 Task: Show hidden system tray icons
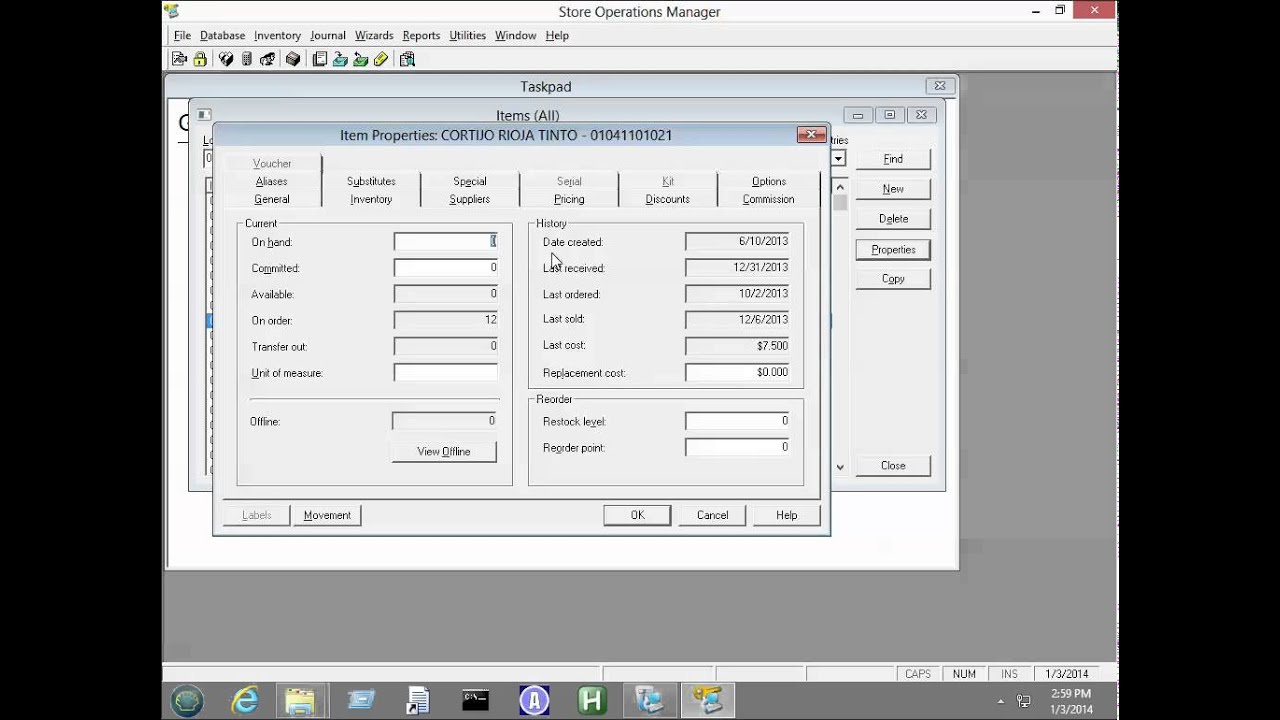tap(1001, 701)
